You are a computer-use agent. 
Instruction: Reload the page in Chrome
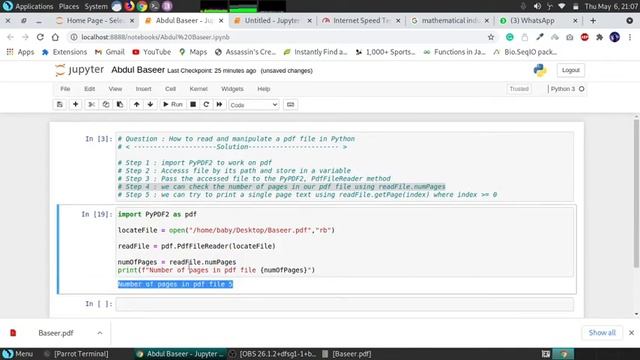pos(40,37)
